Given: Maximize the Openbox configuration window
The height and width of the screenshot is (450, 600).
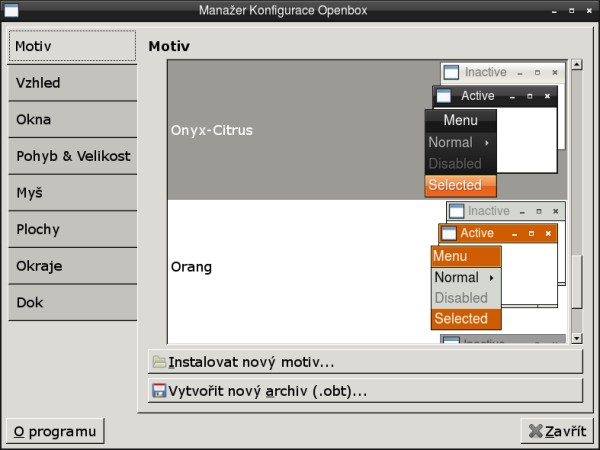Looking at the screenshot, I should [570, 10].
